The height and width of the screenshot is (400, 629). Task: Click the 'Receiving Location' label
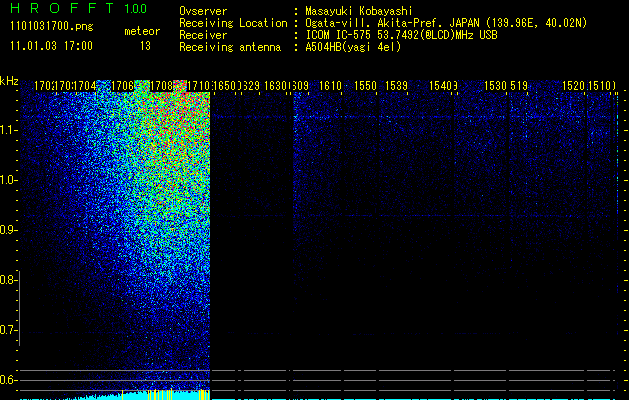click(233, 23)
